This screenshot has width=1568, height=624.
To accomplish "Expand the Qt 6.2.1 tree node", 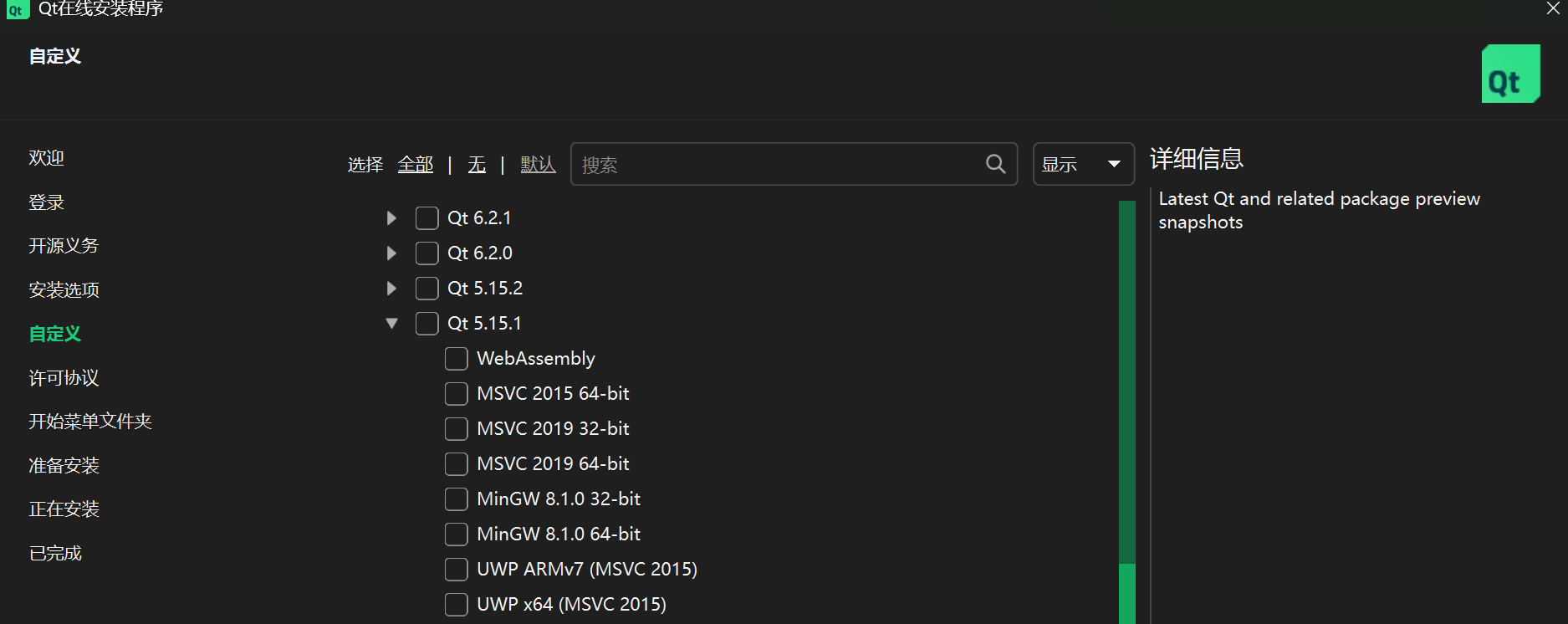I will [x=391, y=218].
